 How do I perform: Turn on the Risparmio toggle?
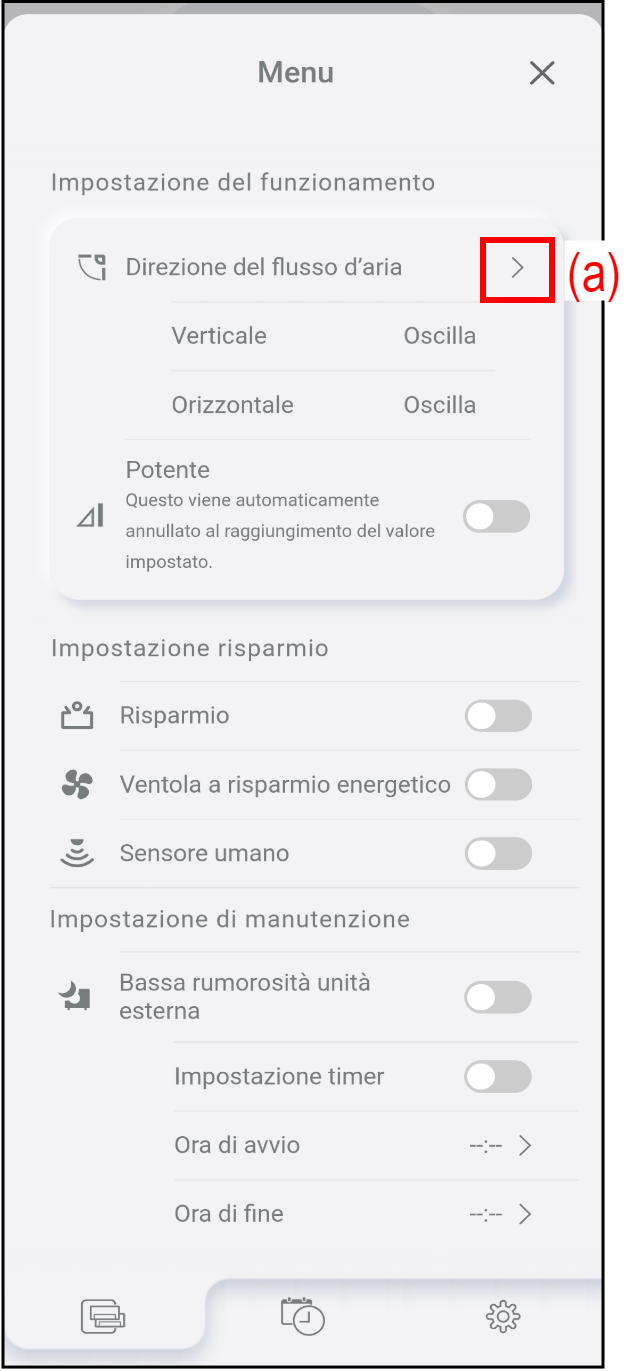click(x=498, y=716)
